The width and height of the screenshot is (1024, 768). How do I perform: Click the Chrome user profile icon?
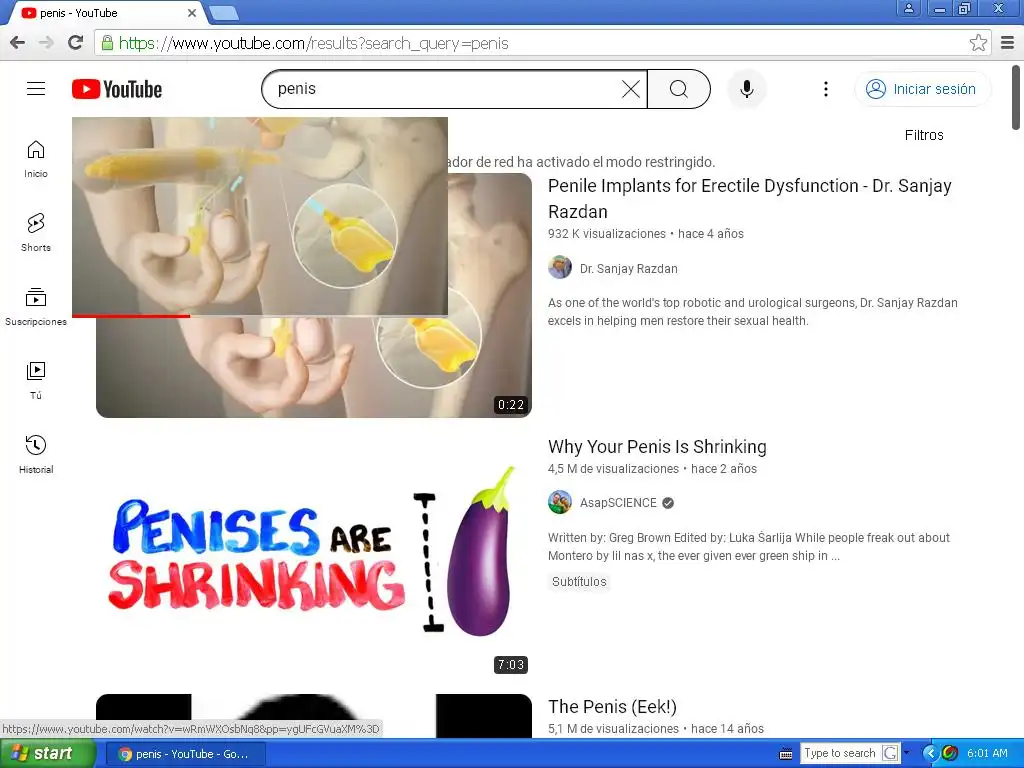pyautogui.click(x=908, y=8)
